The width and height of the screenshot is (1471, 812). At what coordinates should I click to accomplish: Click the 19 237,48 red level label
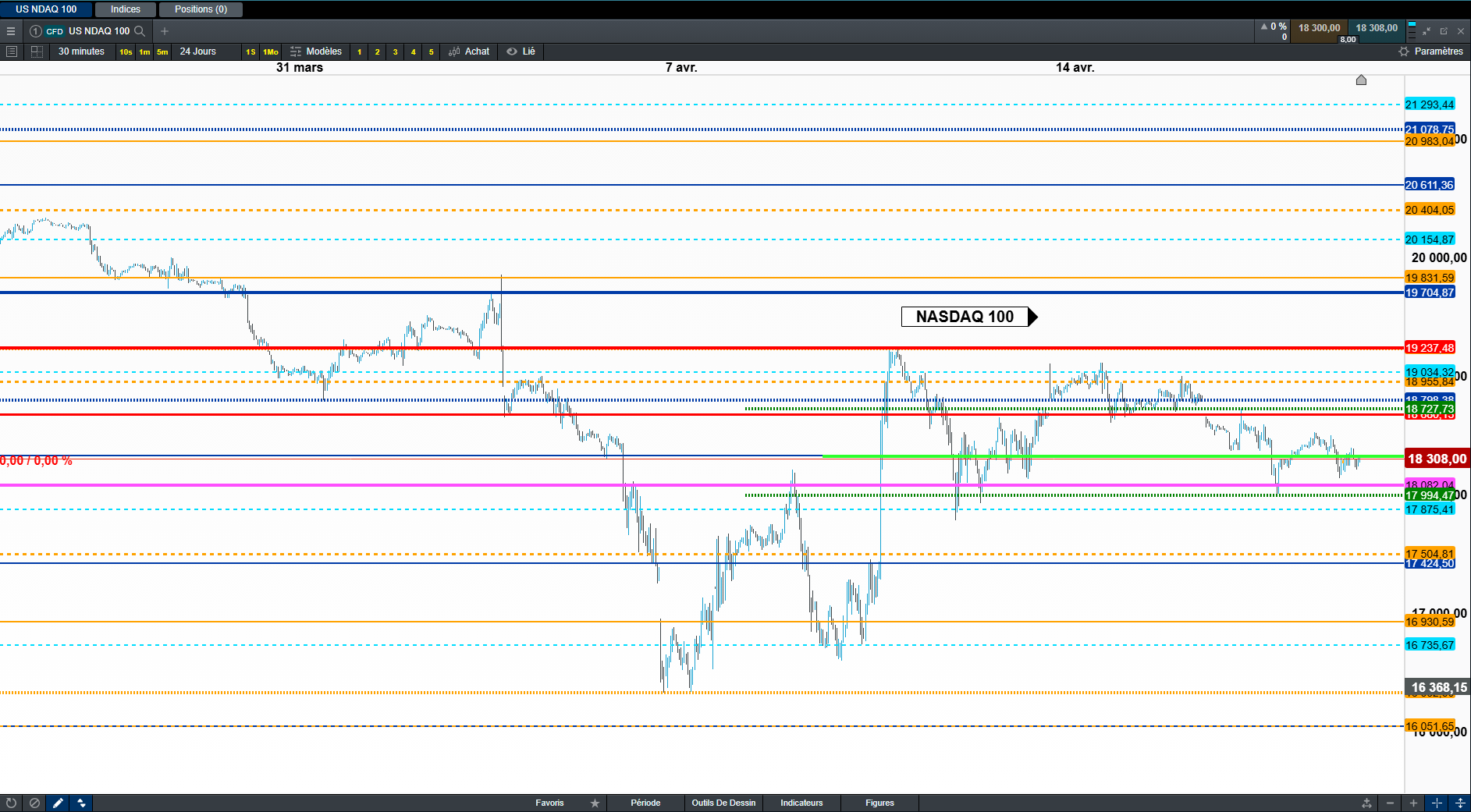(x=1430, y=348)
